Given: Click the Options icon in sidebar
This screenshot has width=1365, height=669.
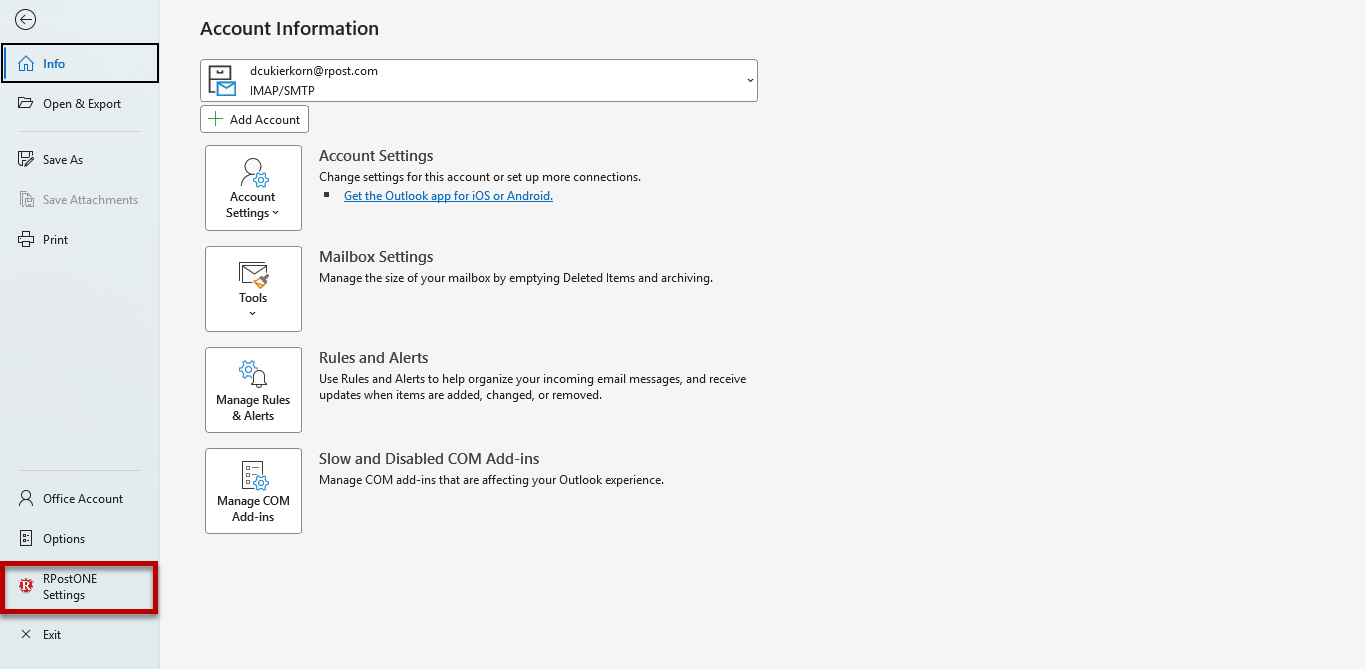Looking at the screenshot, I should click(x=26, y=538).
